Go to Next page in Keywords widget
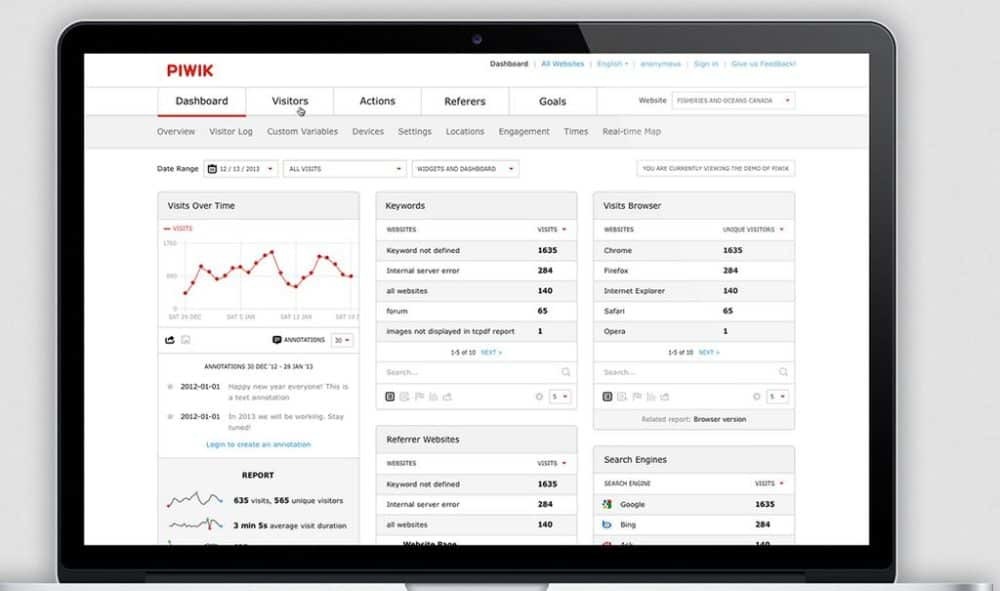Image resolution: width=1000 pixels, height=591 pixels. 491,352
